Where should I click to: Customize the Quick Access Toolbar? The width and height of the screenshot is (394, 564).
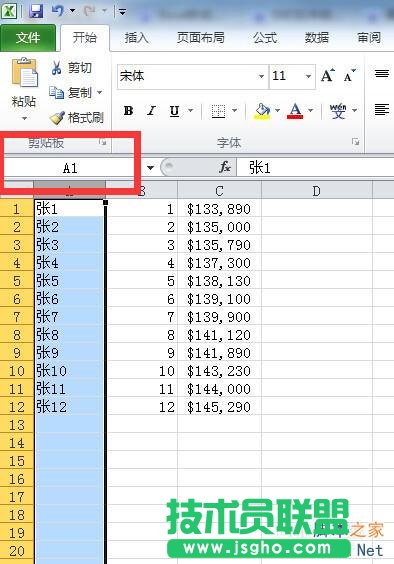tap(123, 12)
